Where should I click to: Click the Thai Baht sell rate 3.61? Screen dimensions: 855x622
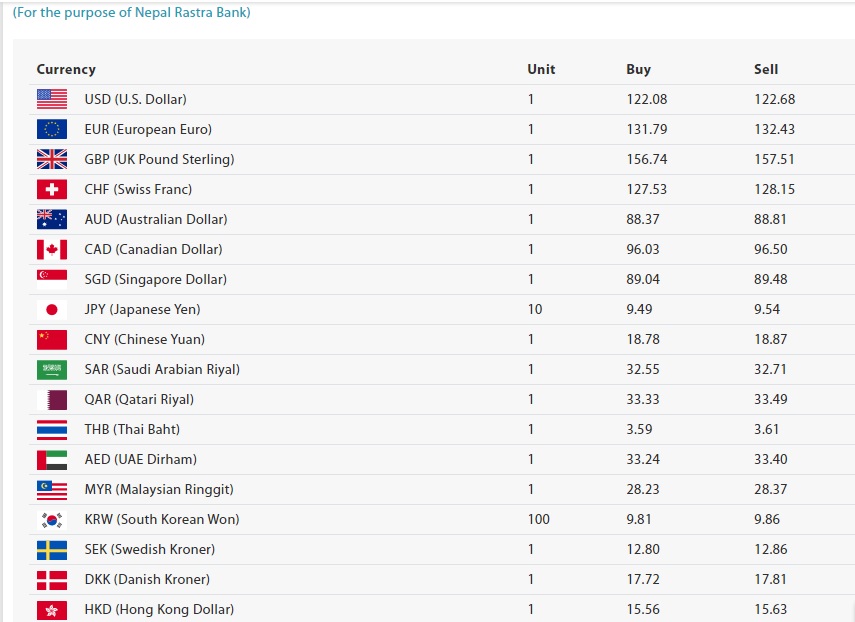769,429
